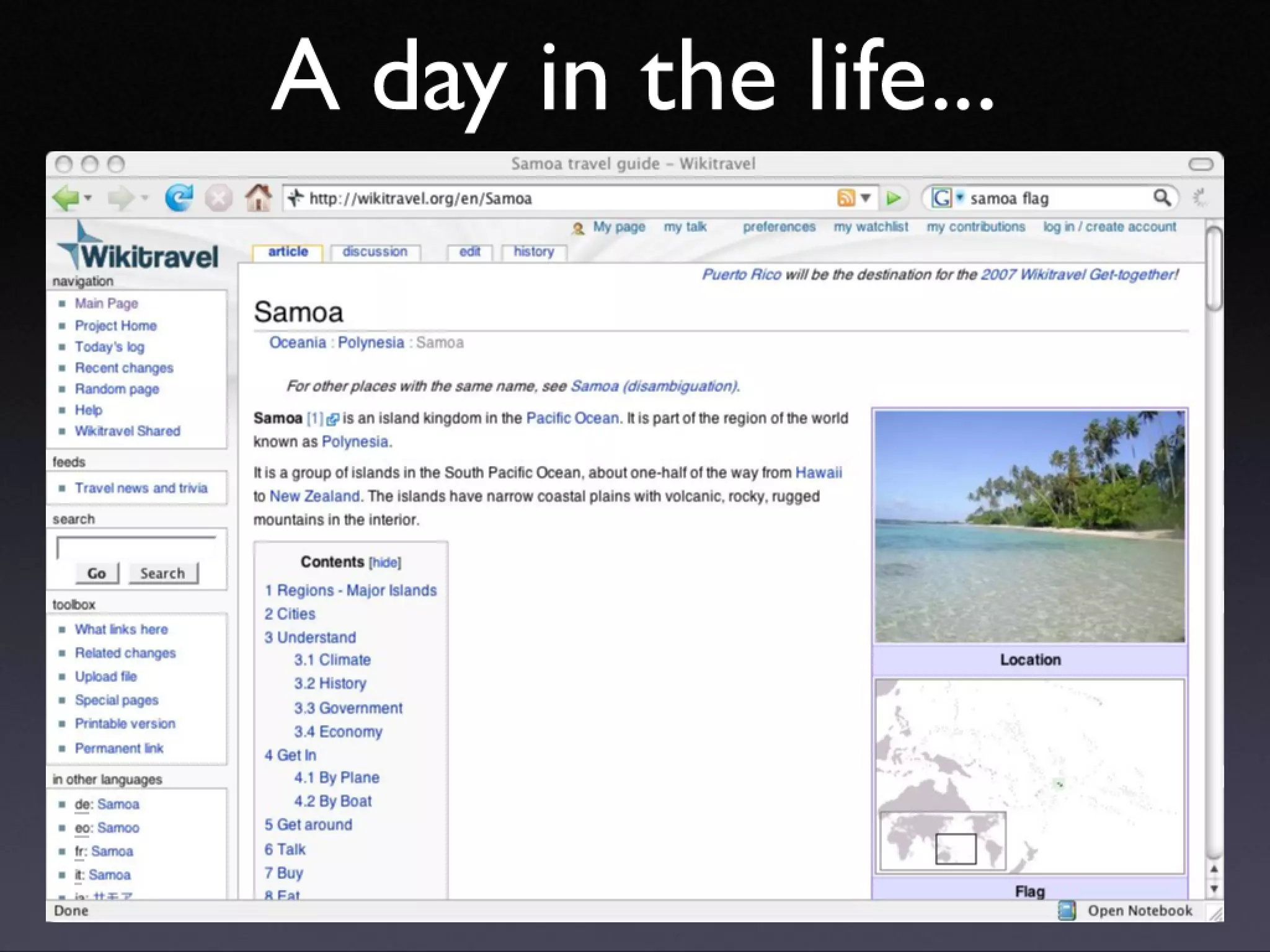Expand the dropdown beside the RSS icon

tap(866, 198)
